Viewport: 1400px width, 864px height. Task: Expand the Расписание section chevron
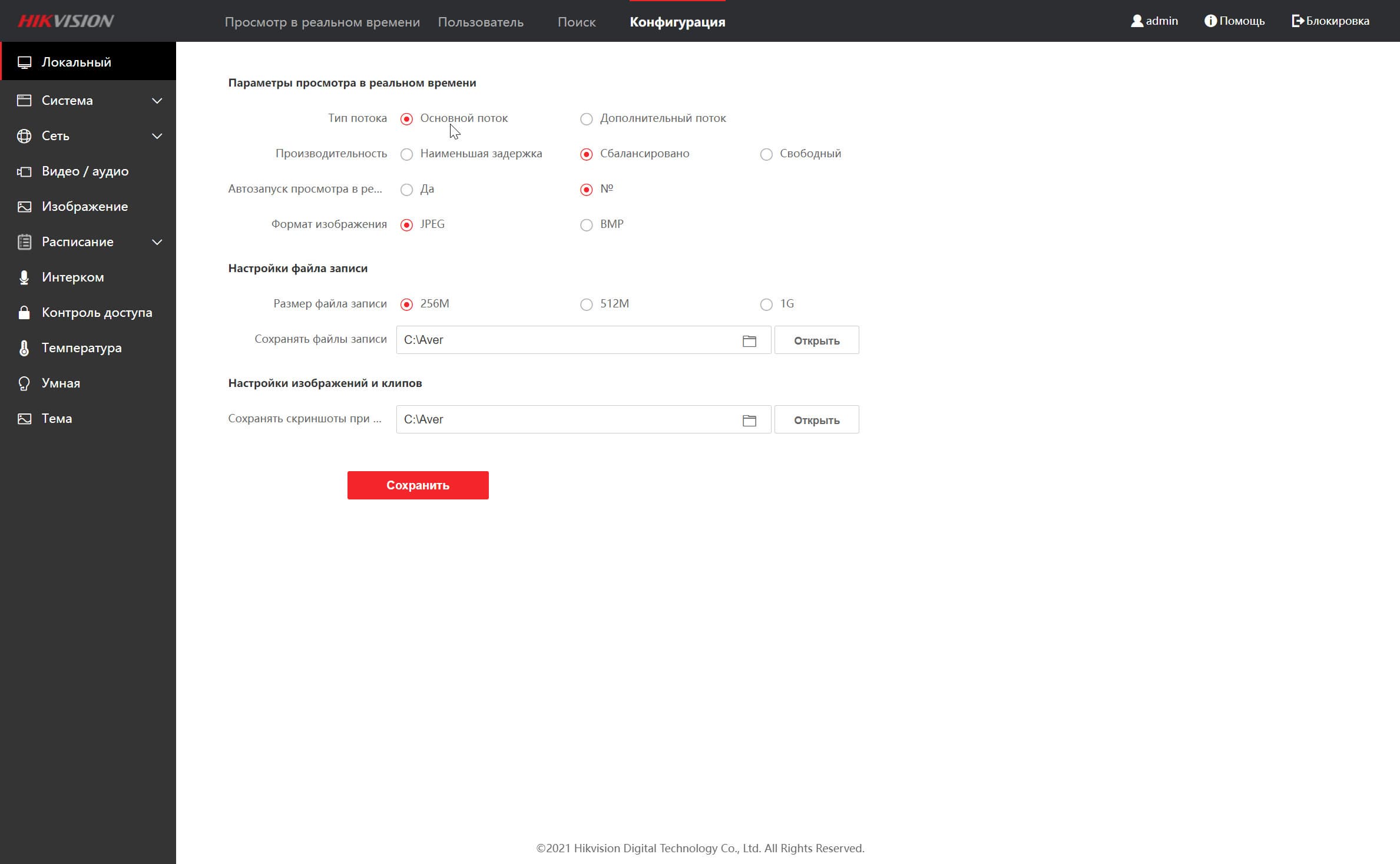click(157, 242)
